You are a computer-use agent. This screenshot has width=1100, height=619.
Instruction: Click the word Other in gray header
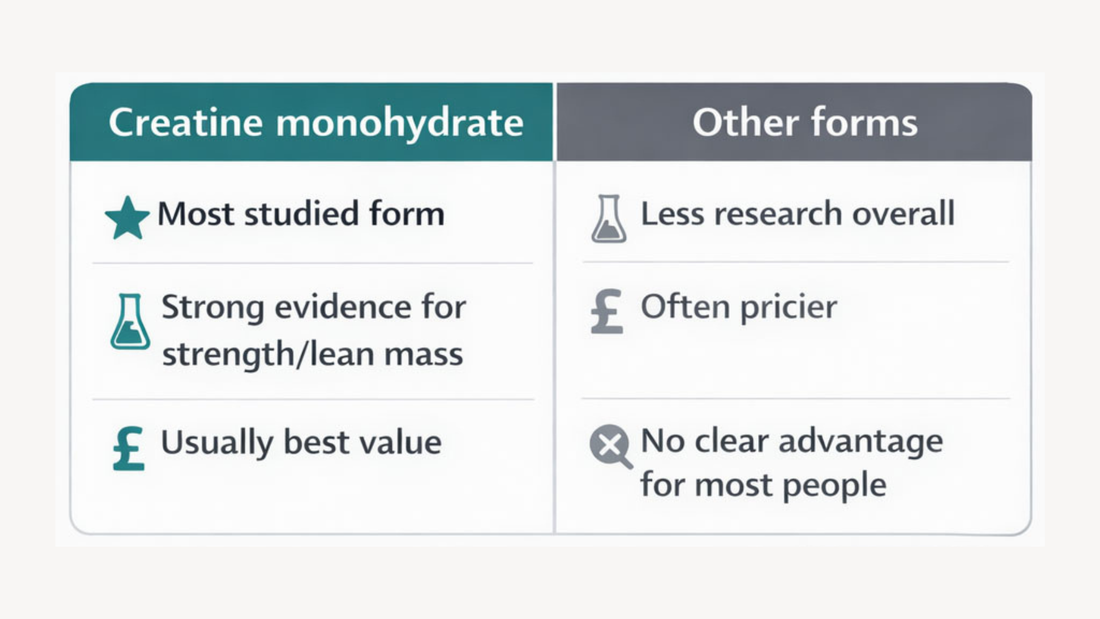[x=746, y=122]
